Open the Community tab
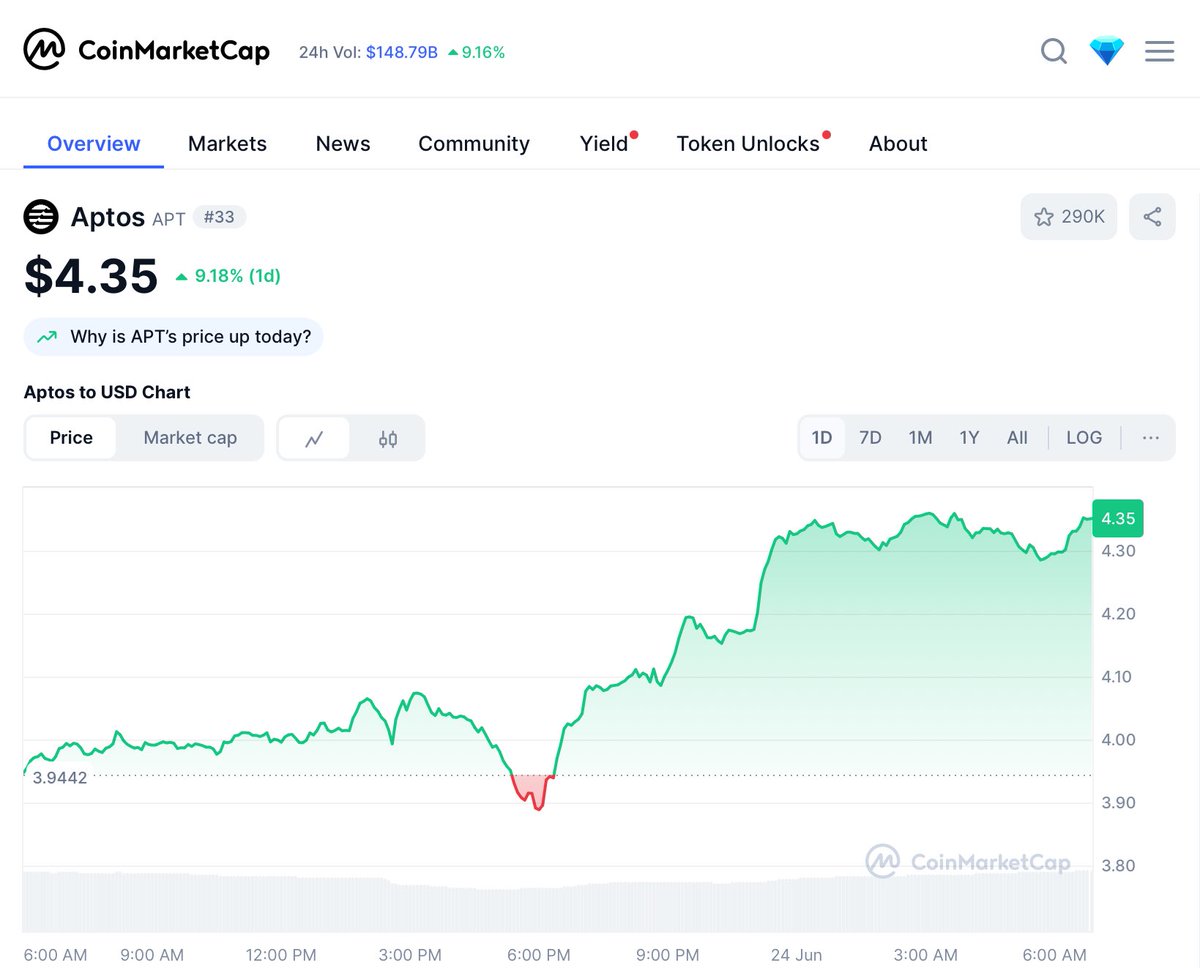This screenshot has width=1200, height=968. point(474,144)
